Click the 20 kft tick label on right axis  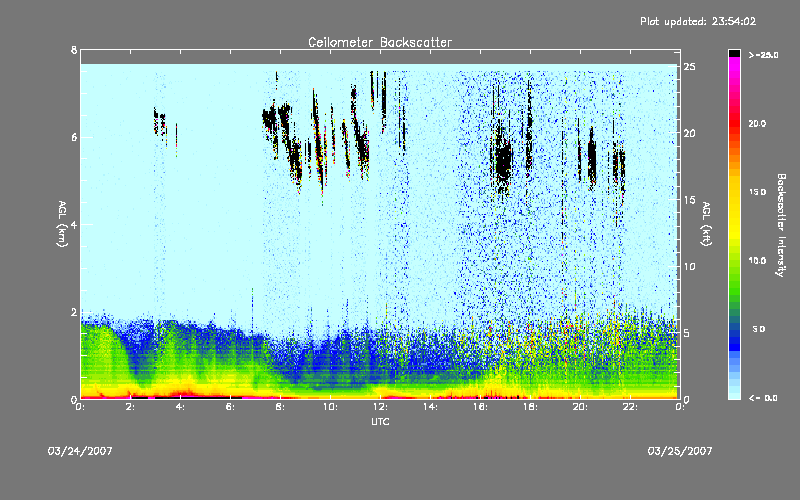pos(689,133)
